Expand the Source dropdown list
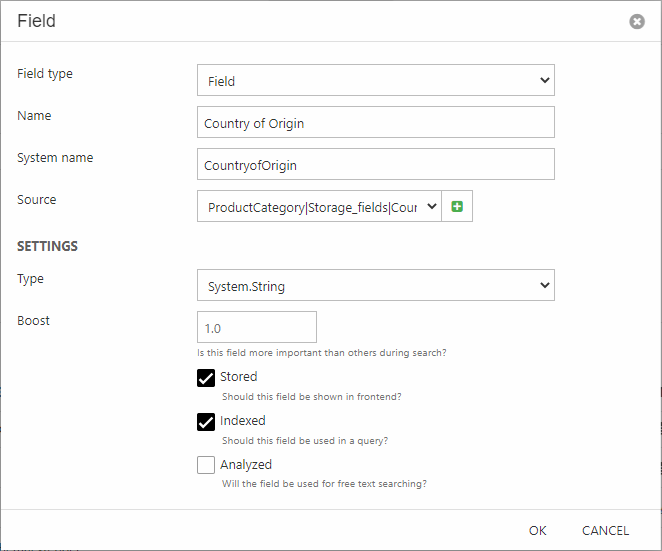662x551 pixels. pyautogui.click(x=320, y=207)
